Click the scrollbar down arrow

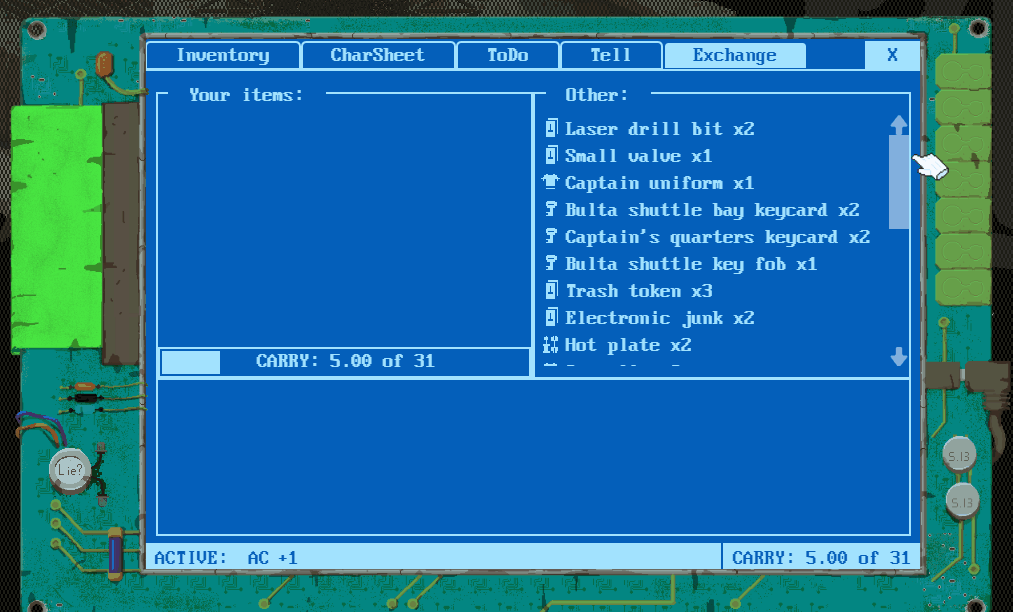click(x=898, y=358)
